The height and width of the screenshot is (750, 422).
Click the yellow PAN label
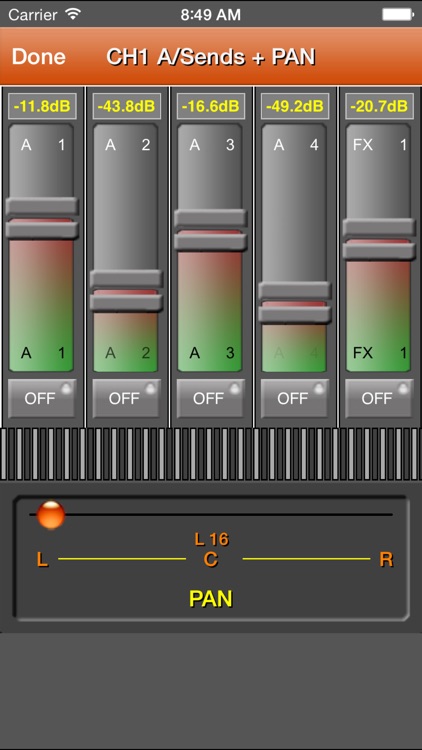click(211, 598)
